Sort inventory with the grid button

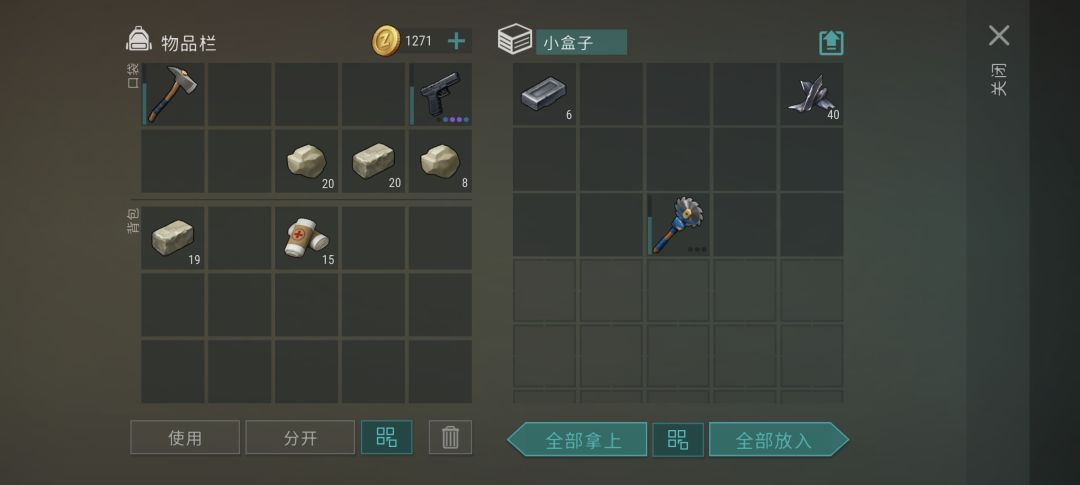(x=386, y=437)
